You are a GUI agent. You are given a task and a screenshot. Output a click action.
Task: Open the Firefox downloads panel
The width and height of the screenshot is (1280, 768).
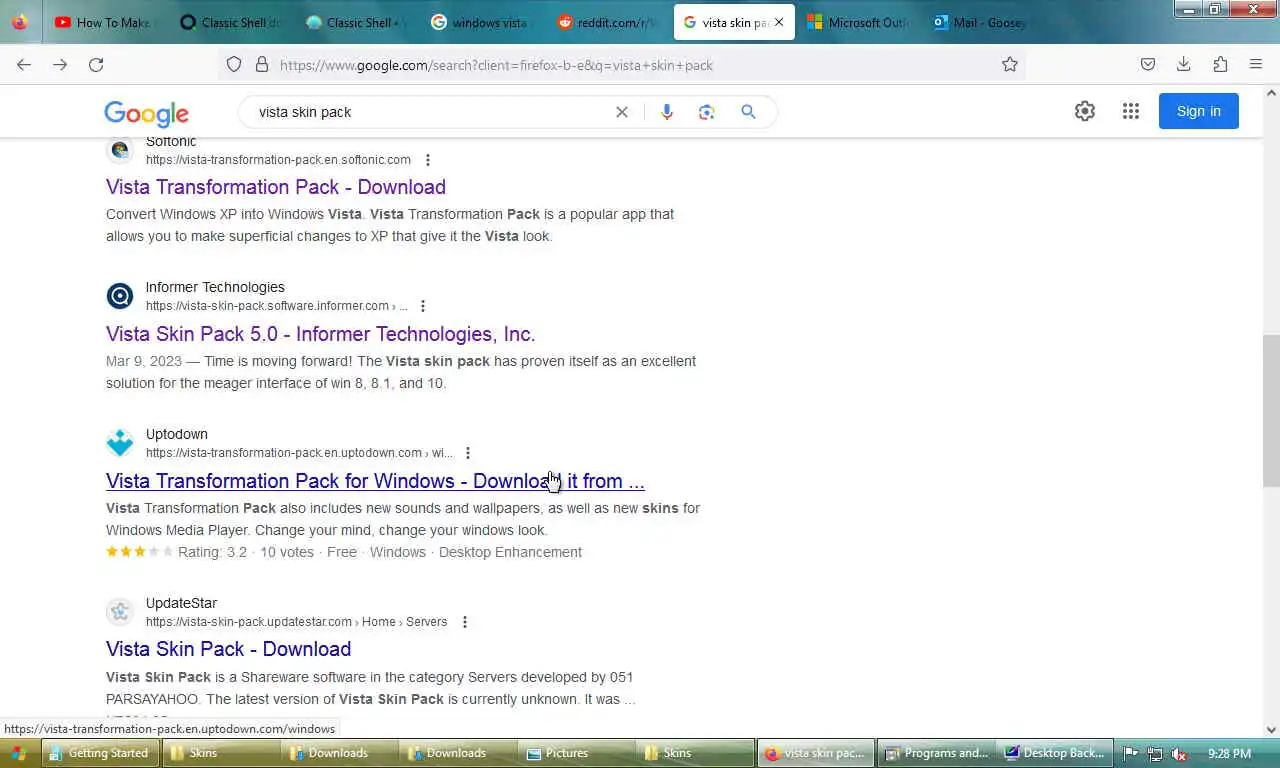pos(1184,64)
